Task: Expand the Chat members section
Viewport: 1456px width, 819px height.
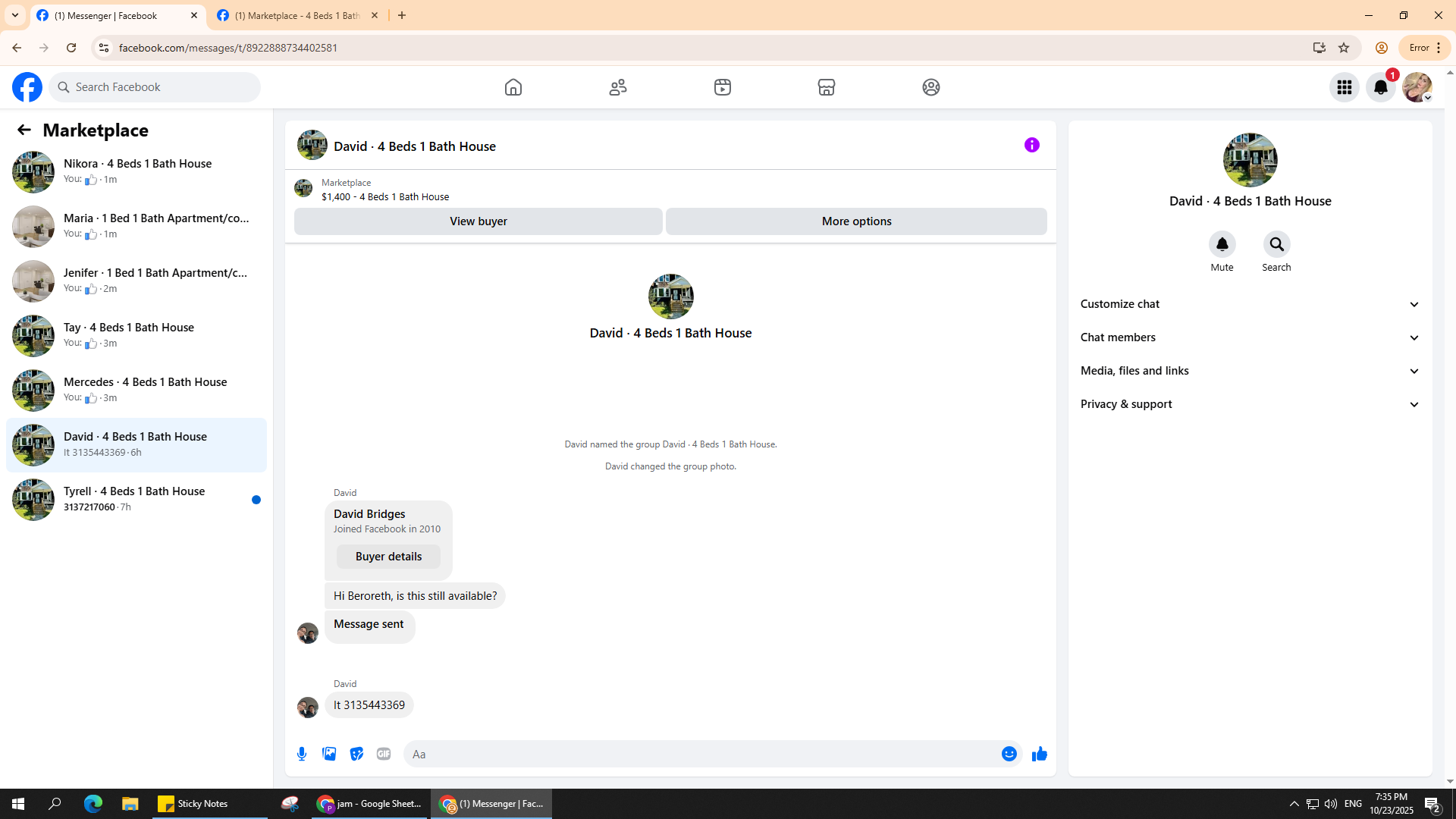Action: coord(1249,337)
